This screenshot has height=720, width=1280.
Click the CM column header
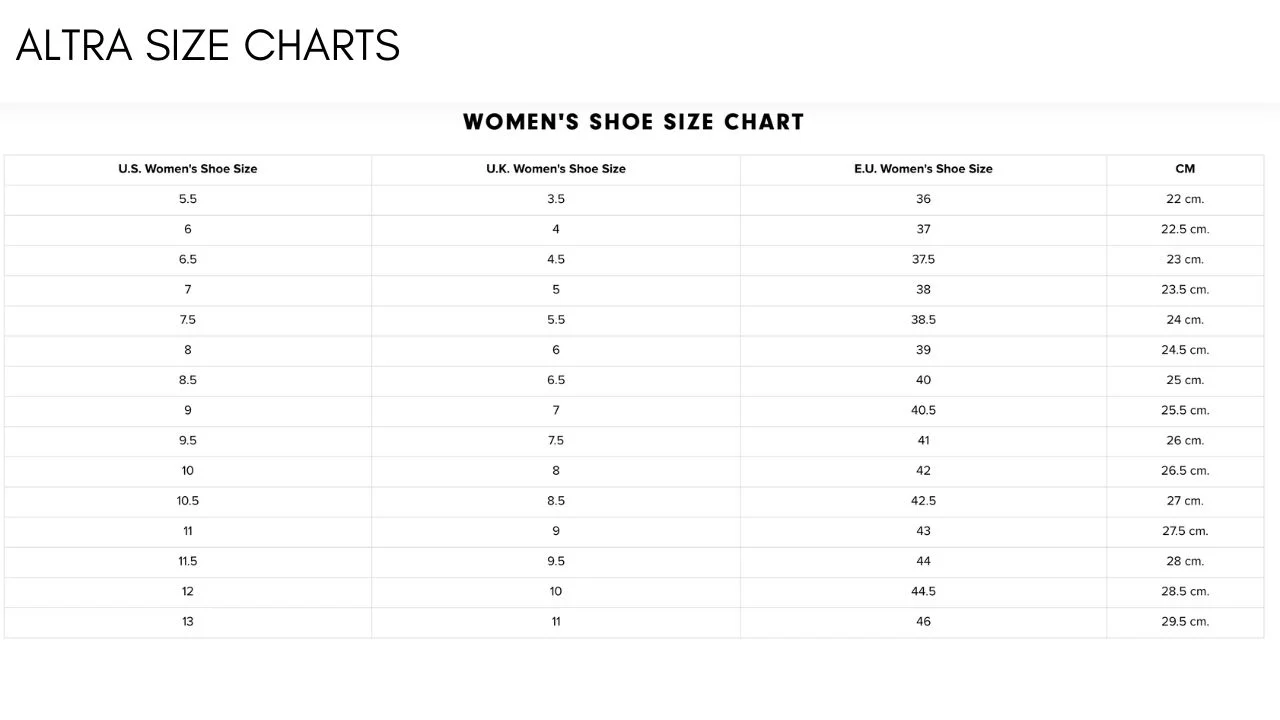(x=1185, y=169)
